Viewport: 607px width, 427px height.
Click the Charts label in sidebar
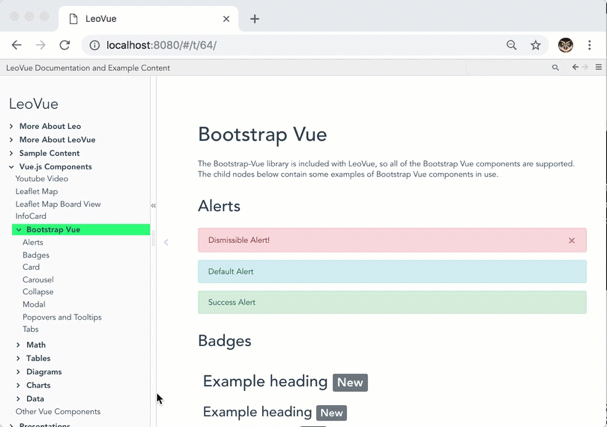(38, 385)
